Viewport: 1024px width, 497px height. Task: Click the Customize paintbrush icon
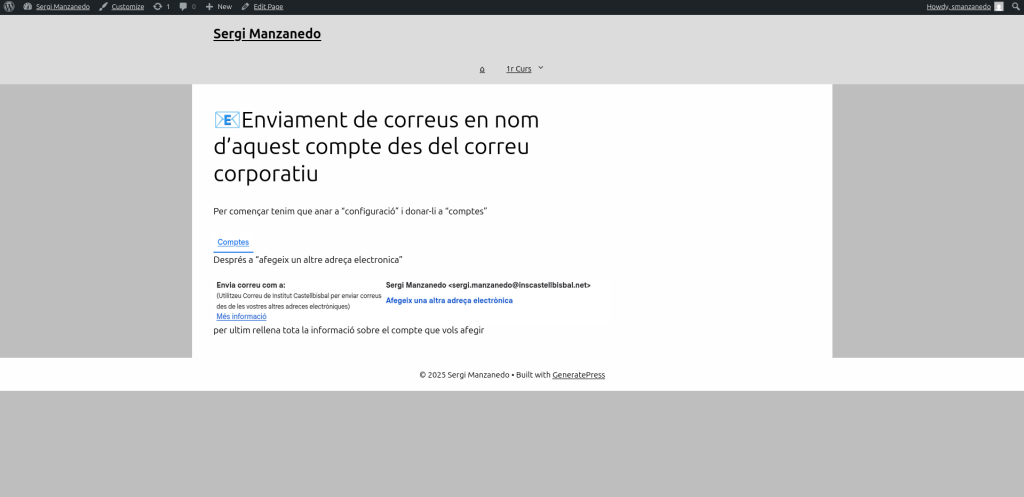point(103,6)
